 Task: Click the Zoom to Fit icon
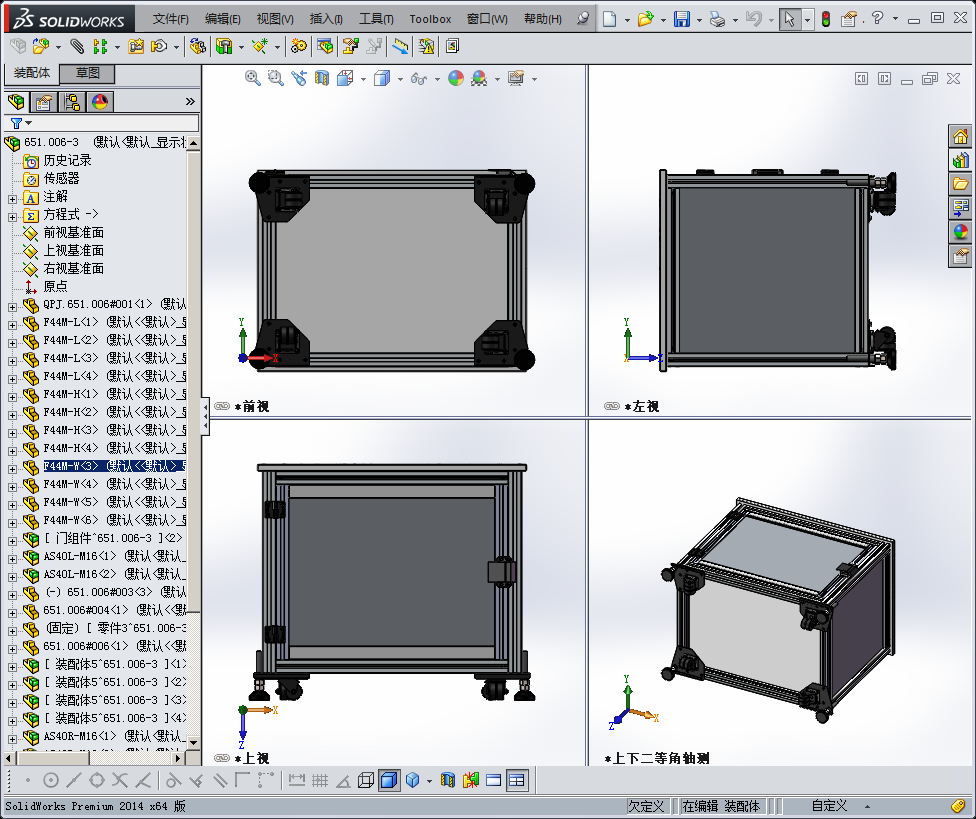point(252,78)
